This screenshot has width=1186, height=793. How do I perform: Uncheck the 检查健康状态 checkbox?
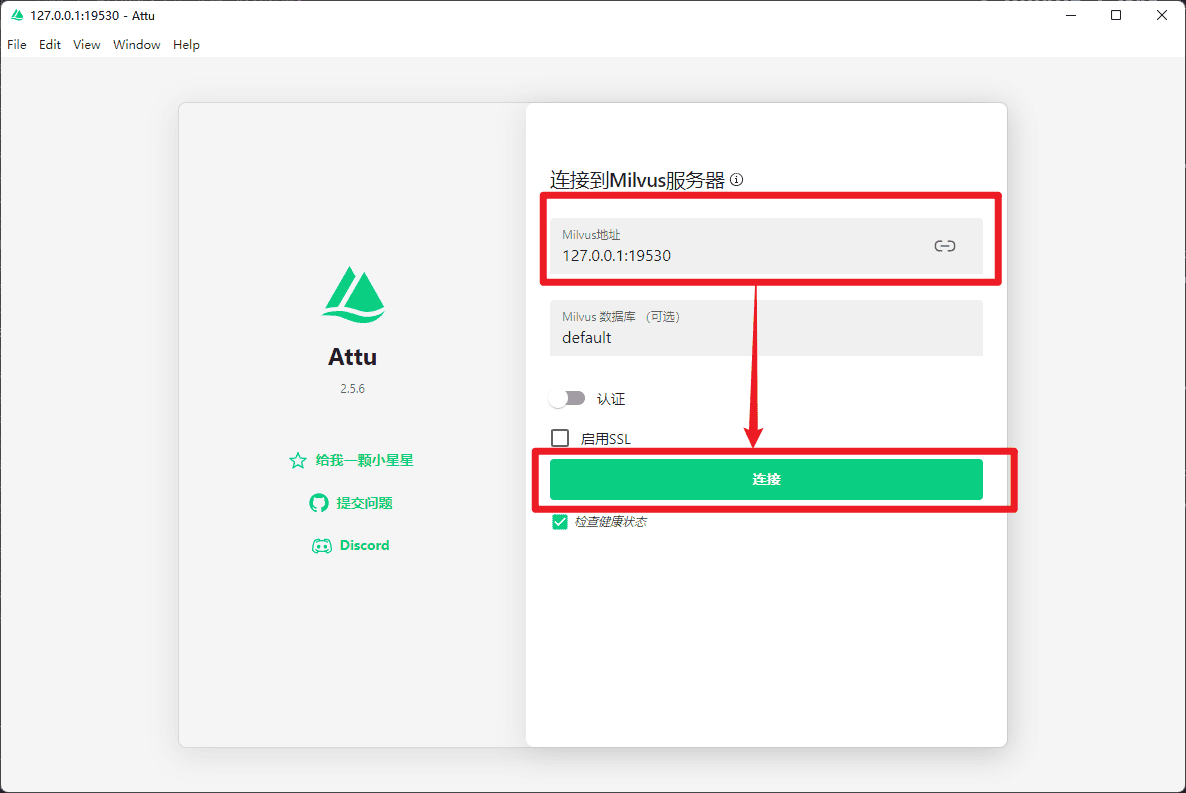coord(560,522)
